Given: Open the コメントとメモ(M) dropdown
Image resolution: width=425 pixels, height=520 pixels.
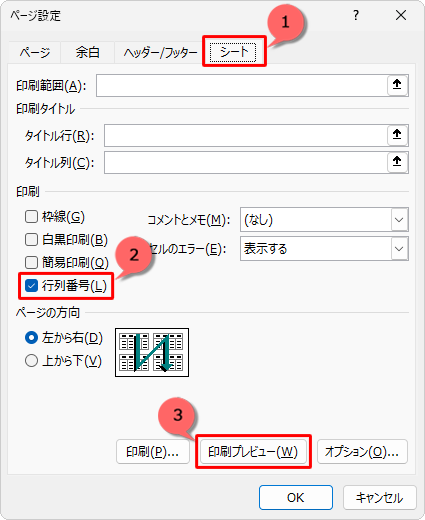Looking at the screenshot, I should pos(324,220).
